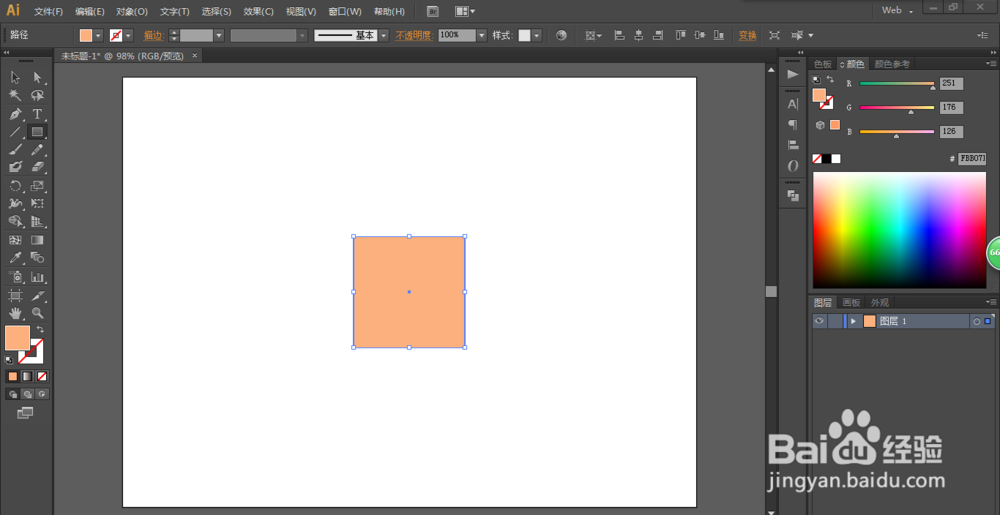
Task: Click target circle of 图层 1
Action: tap(976, 322)
